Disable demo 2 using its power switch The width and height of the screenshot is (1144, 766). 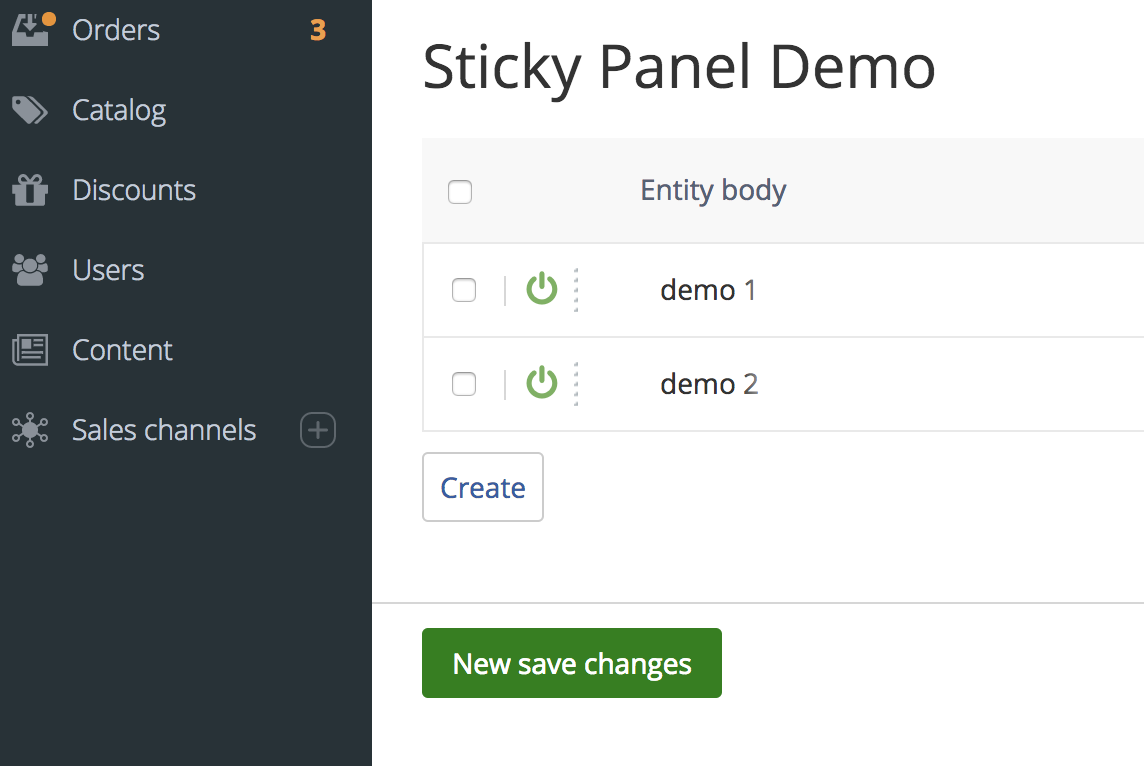click(x=541, y=383)
